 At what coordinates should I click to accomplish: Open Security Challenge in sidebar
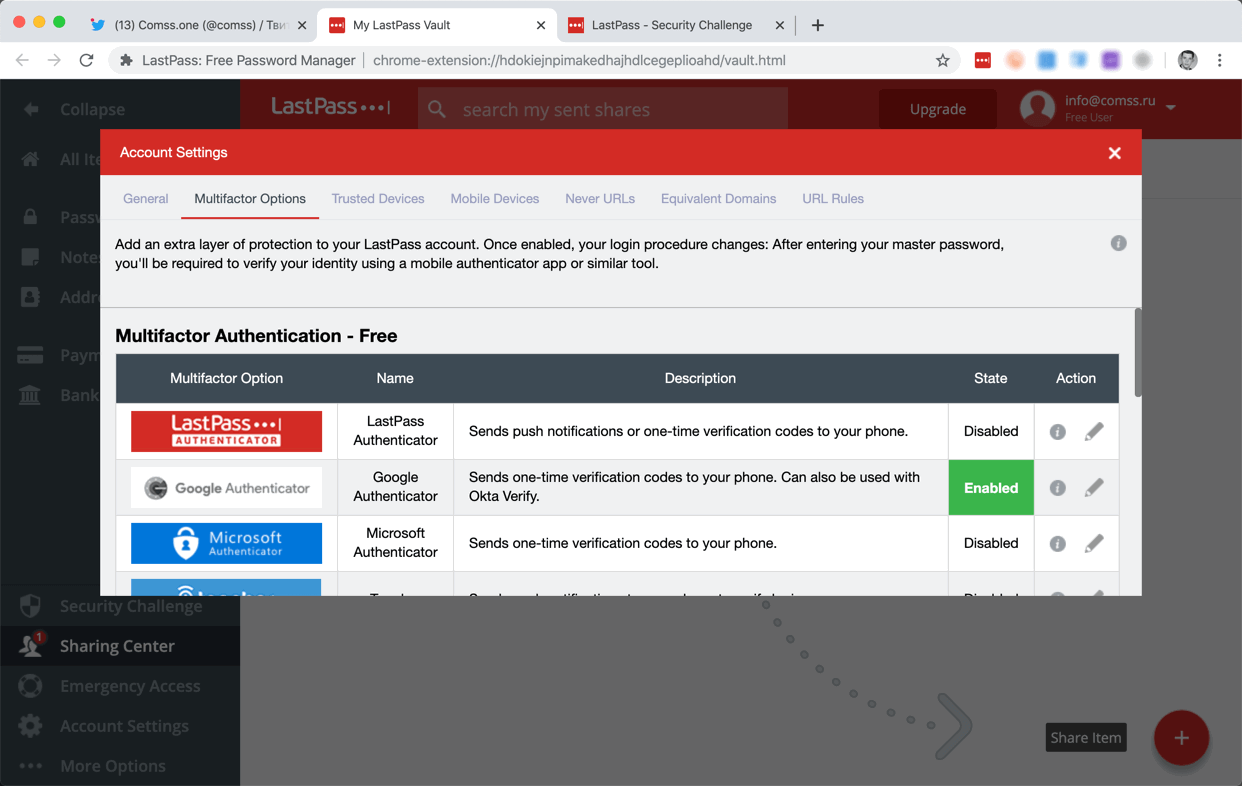[120, 606]
